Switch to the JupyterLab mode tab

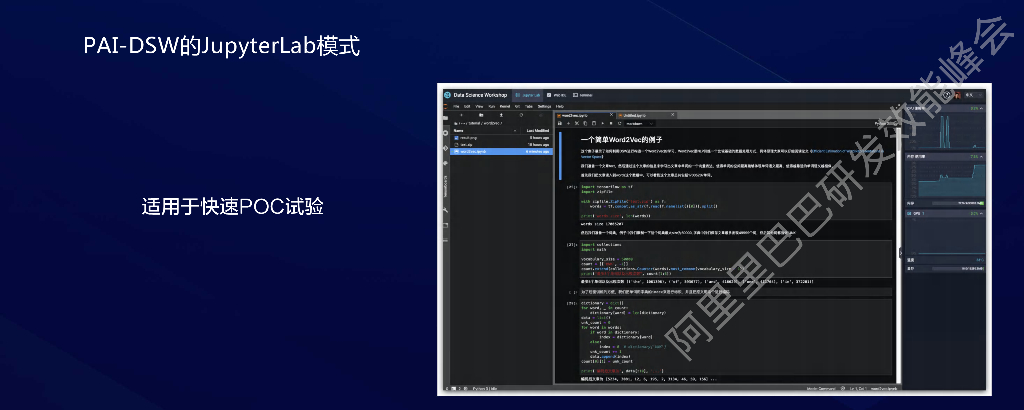pyautogui.click(x=528, y=95)
